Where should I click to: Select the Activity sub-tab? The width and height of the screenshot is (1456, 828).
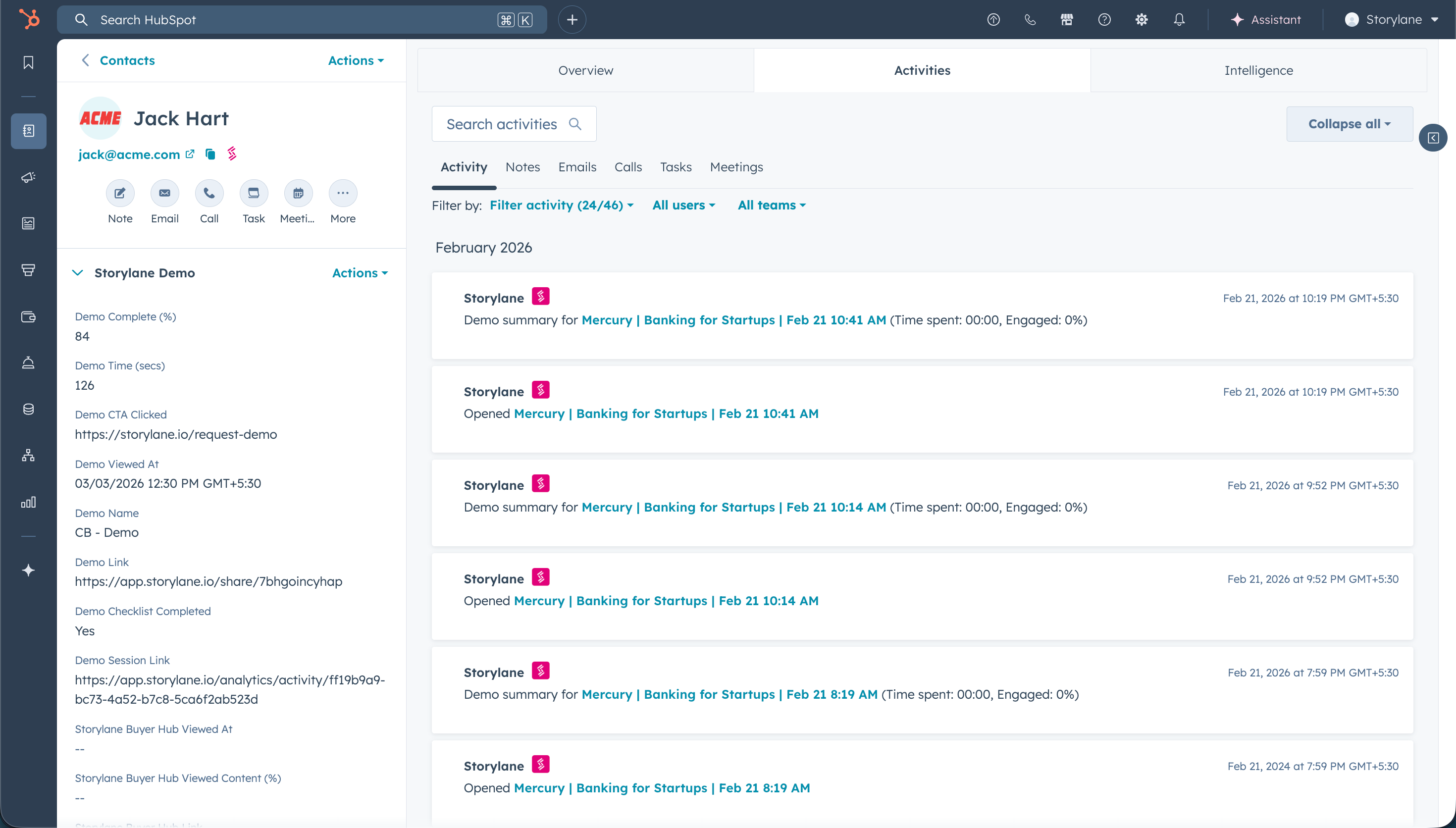[464, 167]
